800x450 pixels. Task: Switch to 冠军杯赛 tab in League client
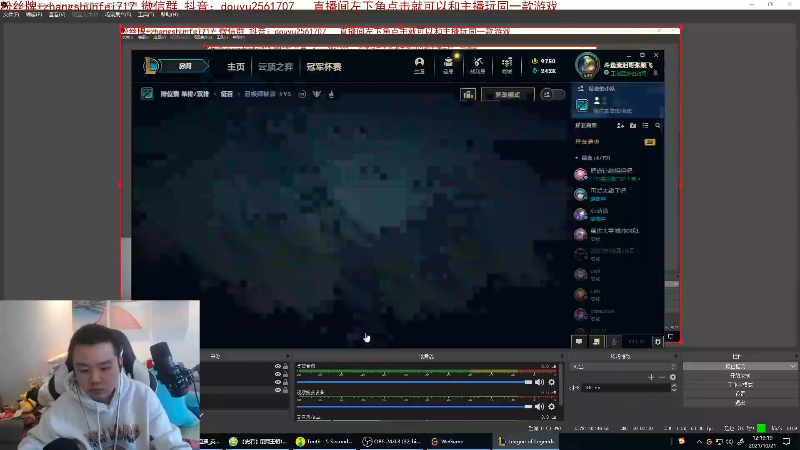(x=324, y=67)
